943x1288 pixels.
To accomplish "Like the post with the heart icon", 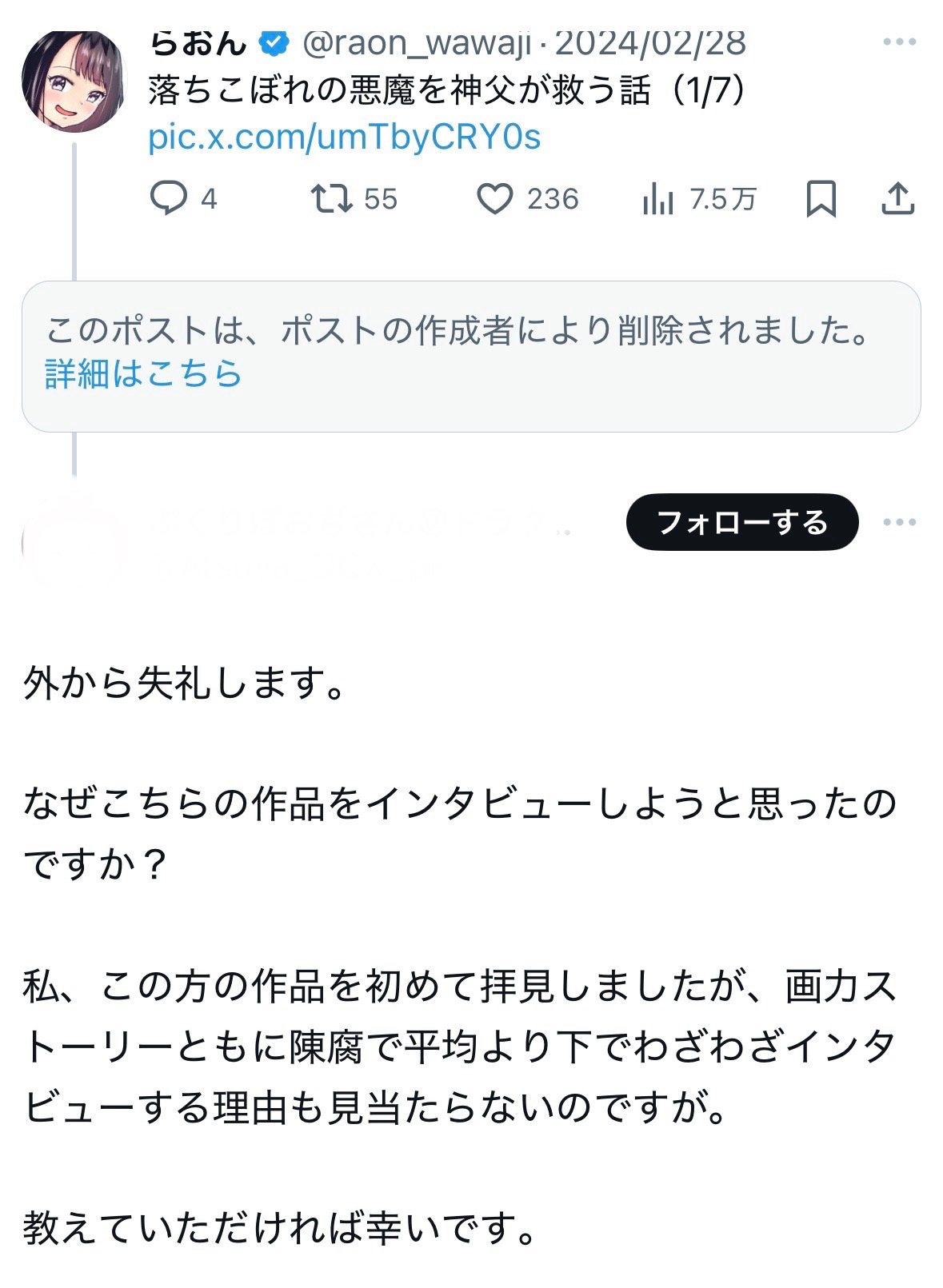I will point(495,198).
